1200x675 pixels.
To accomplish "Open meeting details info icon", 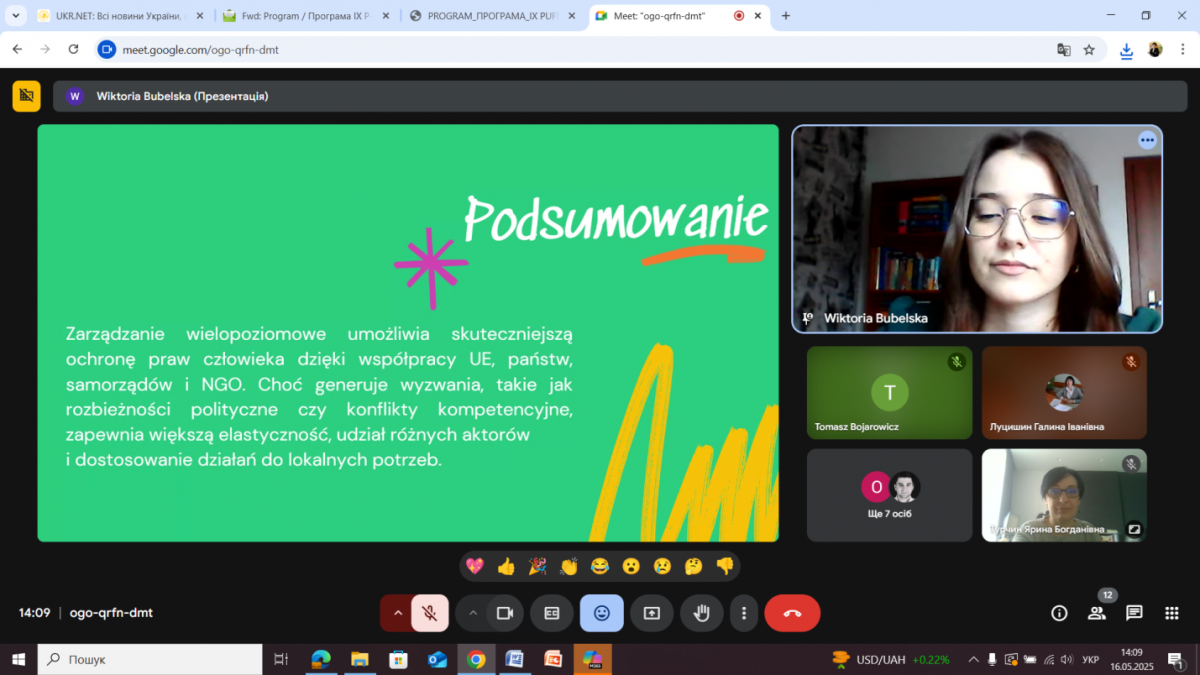I will (x=1059, y=613).
